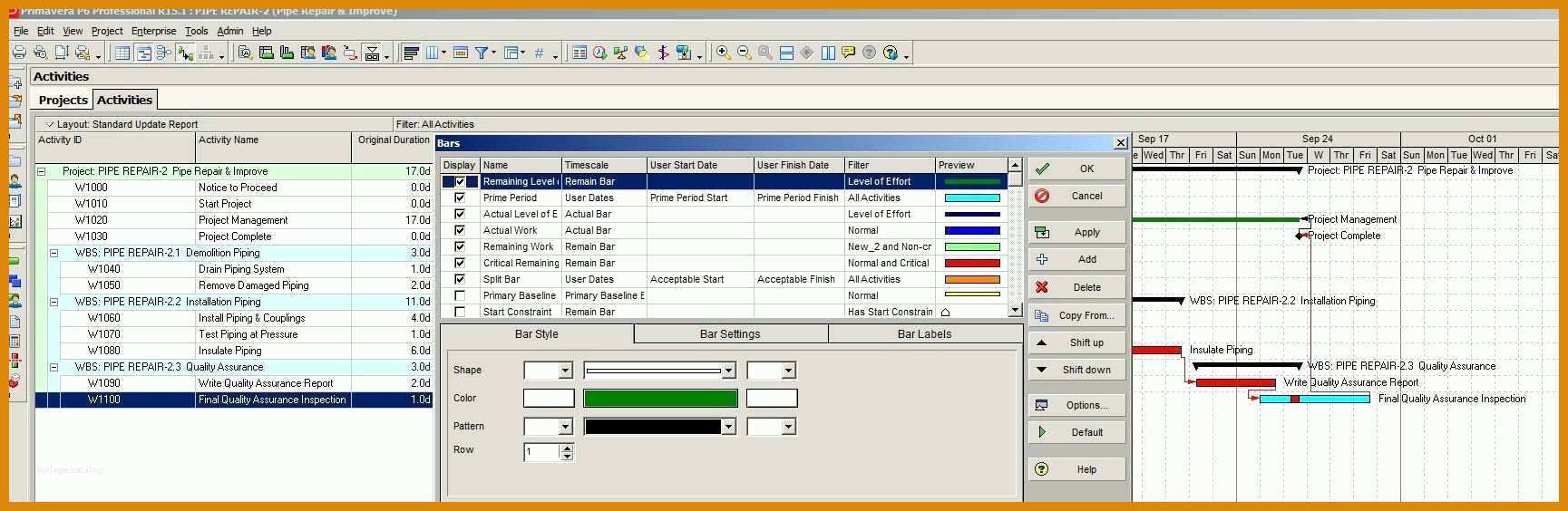This screenshot has height=511, width=1568.
Task: Uncheck Display for Prime Period bar
Action: (460, 198)
